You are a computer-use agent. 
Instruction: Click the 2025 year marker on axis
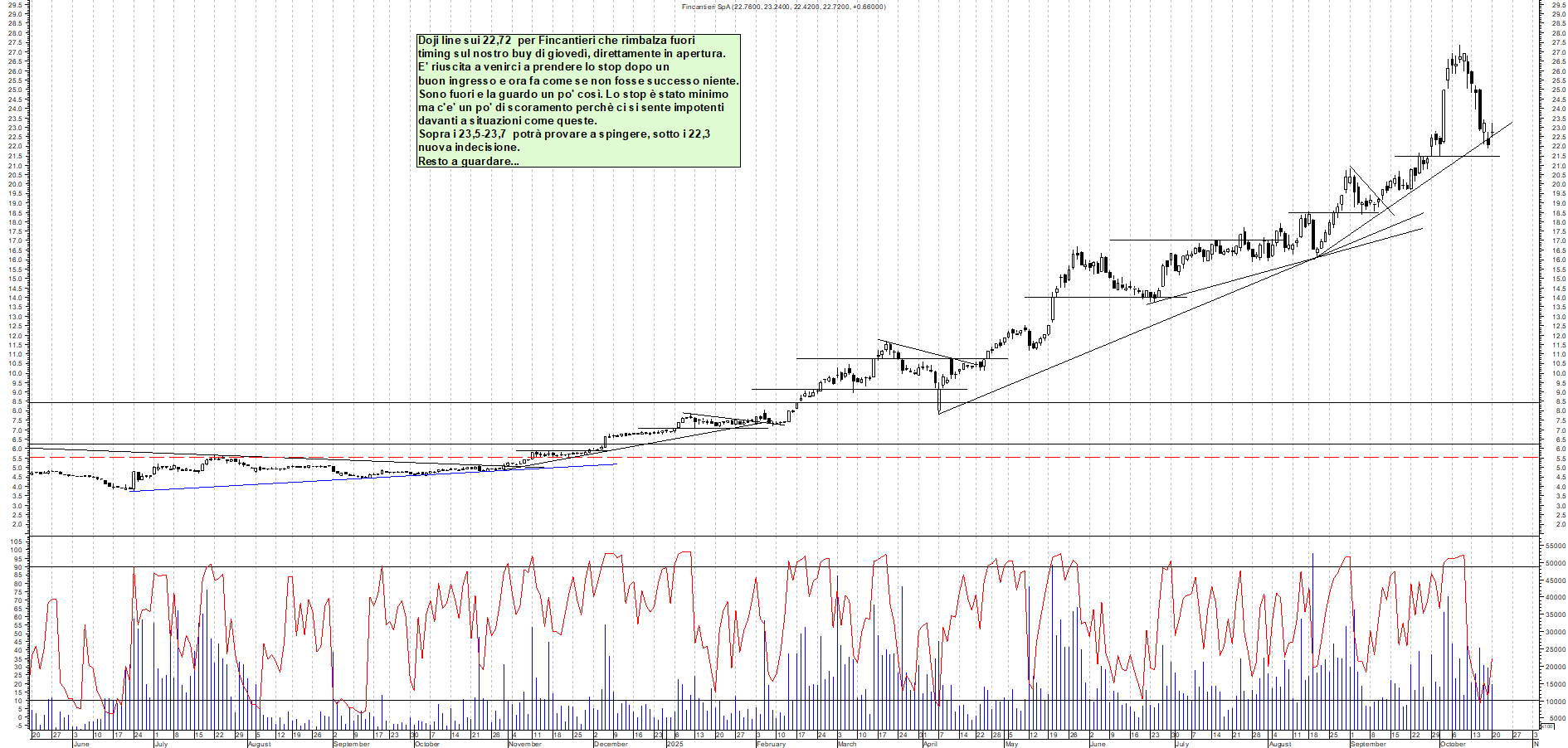point(674,744)
